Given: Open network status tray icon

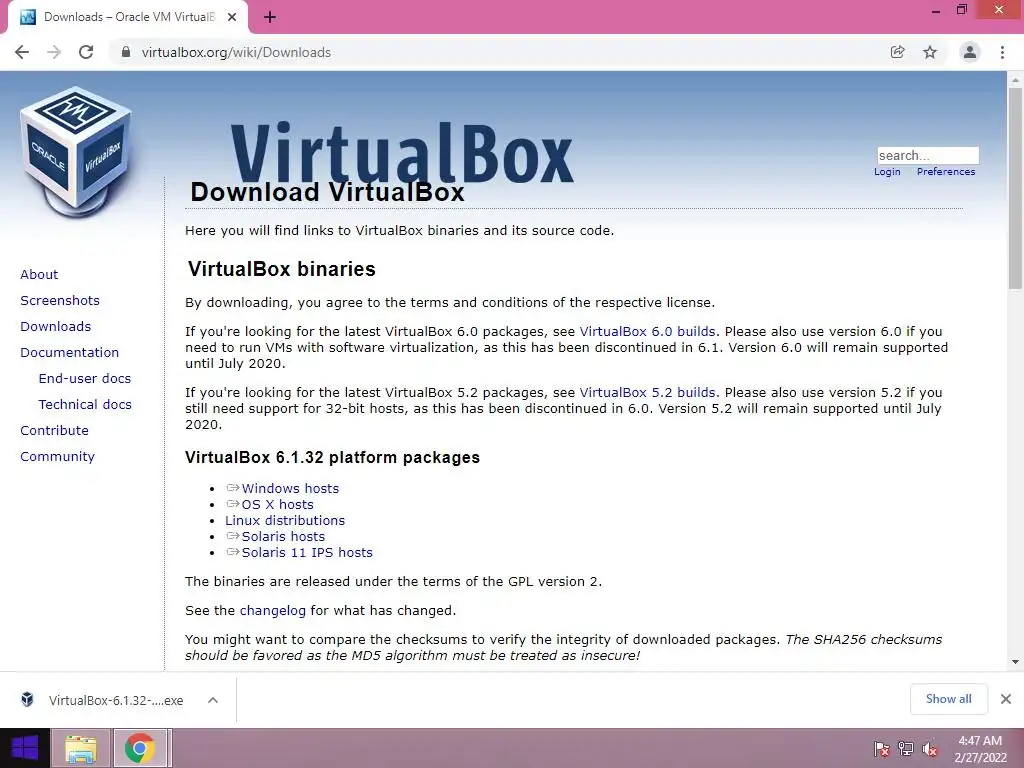Looking at the screenshot, I should click(906, 749).
